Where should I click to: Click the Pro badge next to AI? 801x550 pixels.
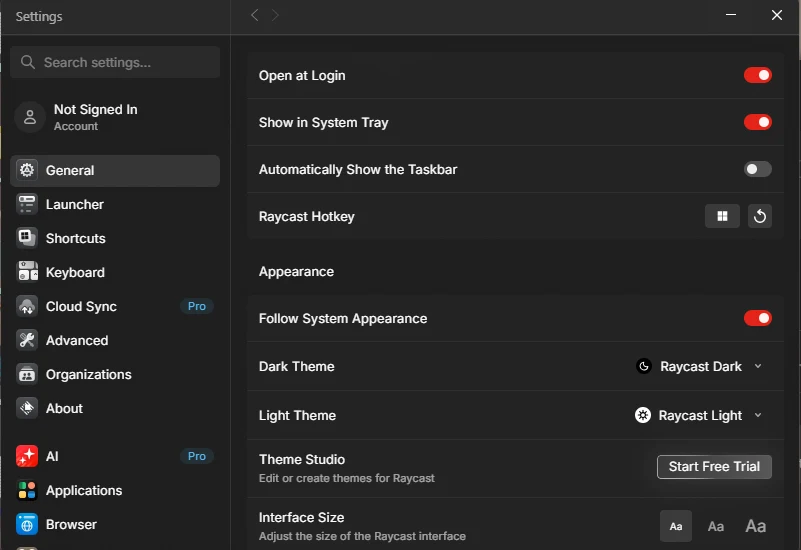pyautogui.click(x=197, y=456)
